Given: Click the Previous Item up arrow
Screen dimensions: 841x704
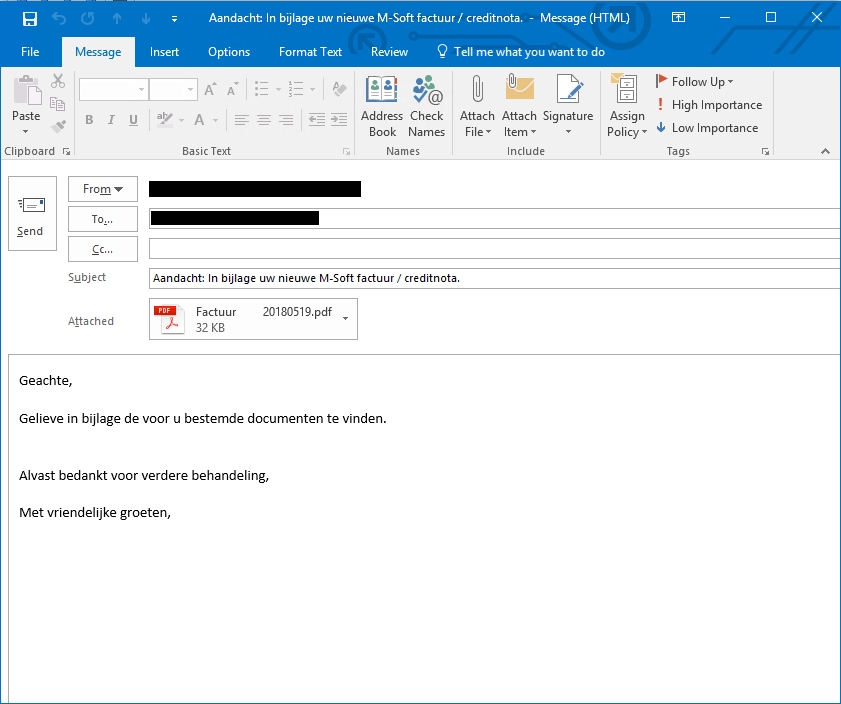Looking at the screenshot, I should point(117,19).
